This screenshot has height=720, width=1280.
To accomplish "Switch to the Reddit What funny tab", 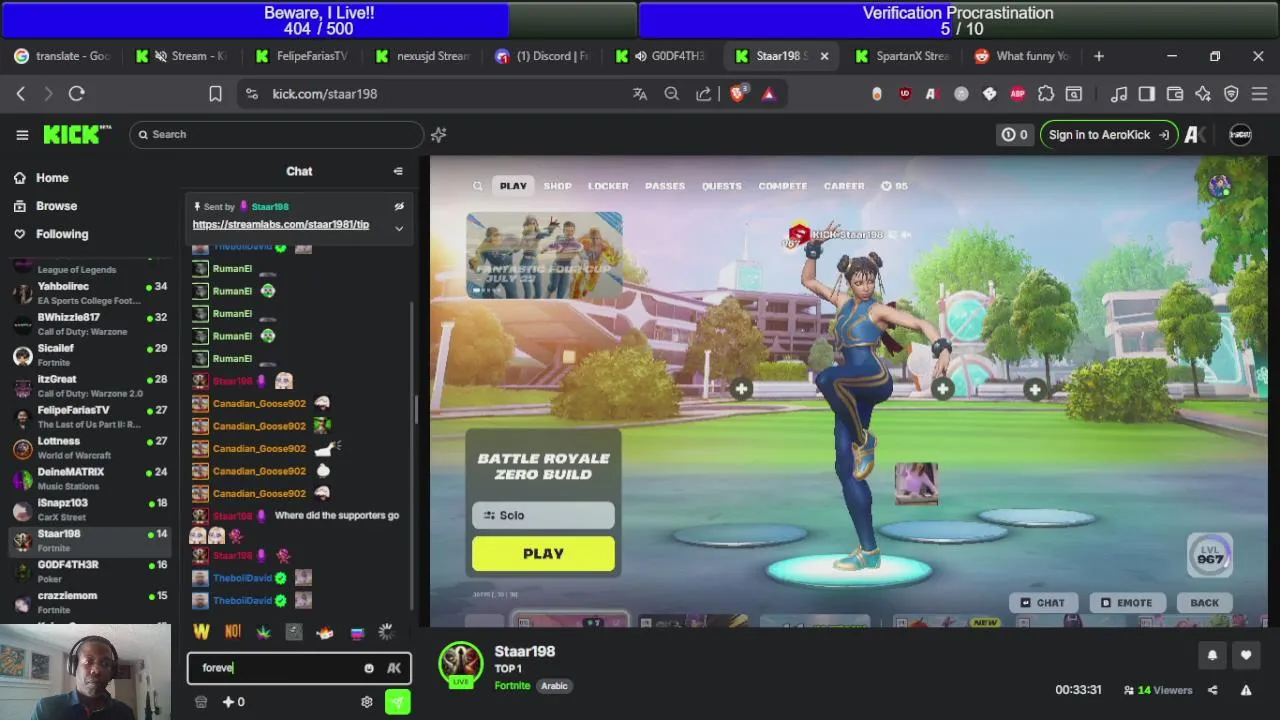I will tap(1023, 56).
